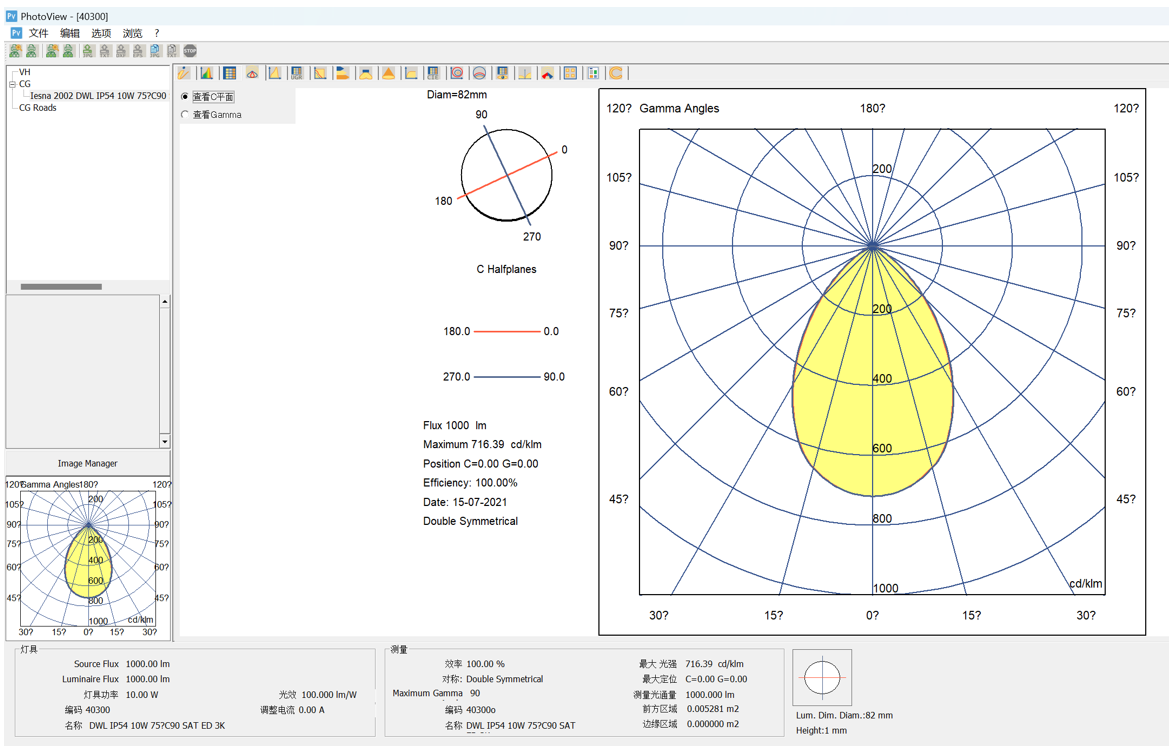Click the Image Manager button
1176x749 pixels.
(x=87, y=463)
